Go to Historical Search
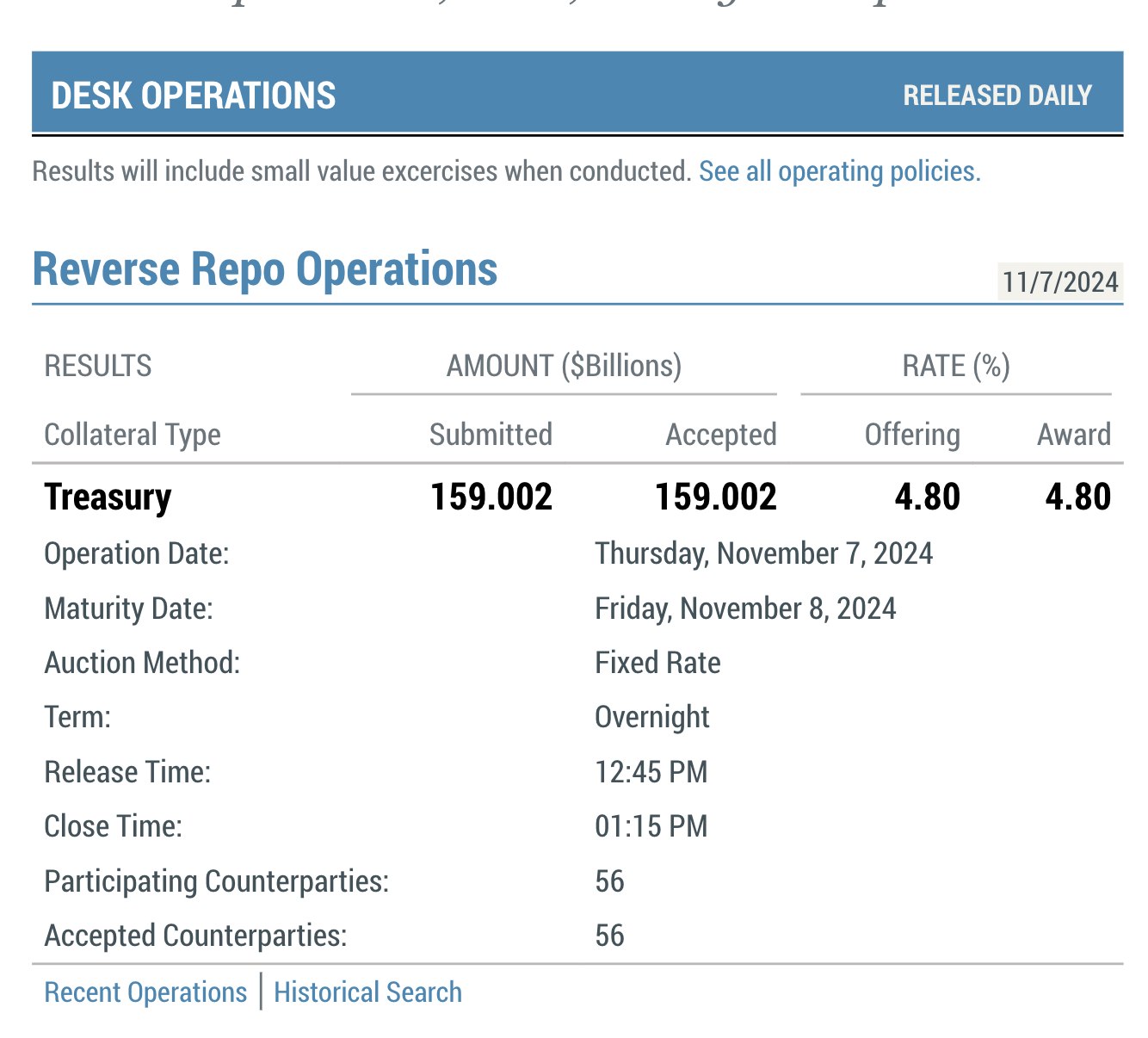 (x=367, y=992)
